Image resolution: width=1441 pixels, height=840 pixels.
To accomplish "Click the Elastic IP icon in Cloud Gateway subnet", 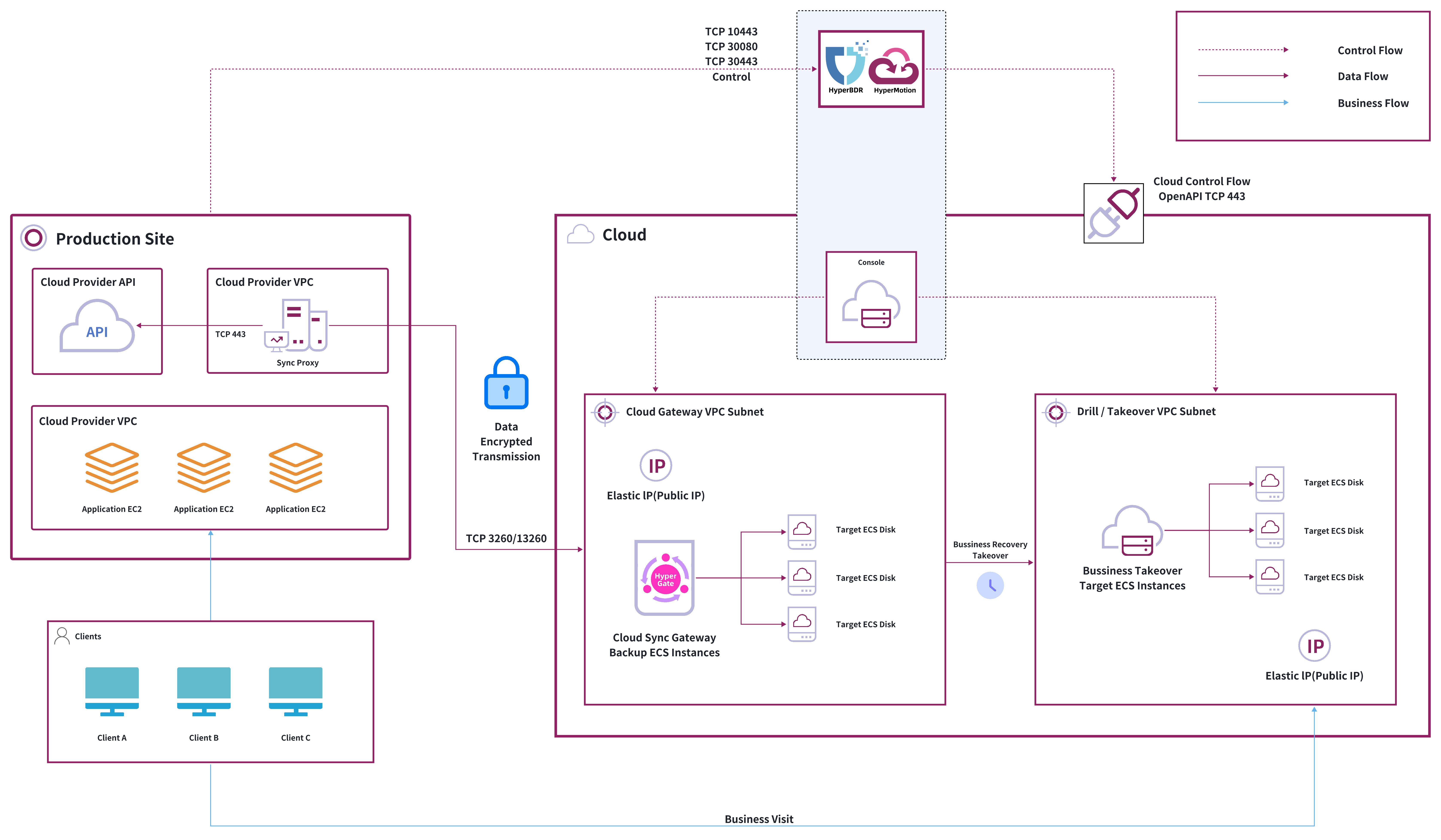I will click(656, 465).
